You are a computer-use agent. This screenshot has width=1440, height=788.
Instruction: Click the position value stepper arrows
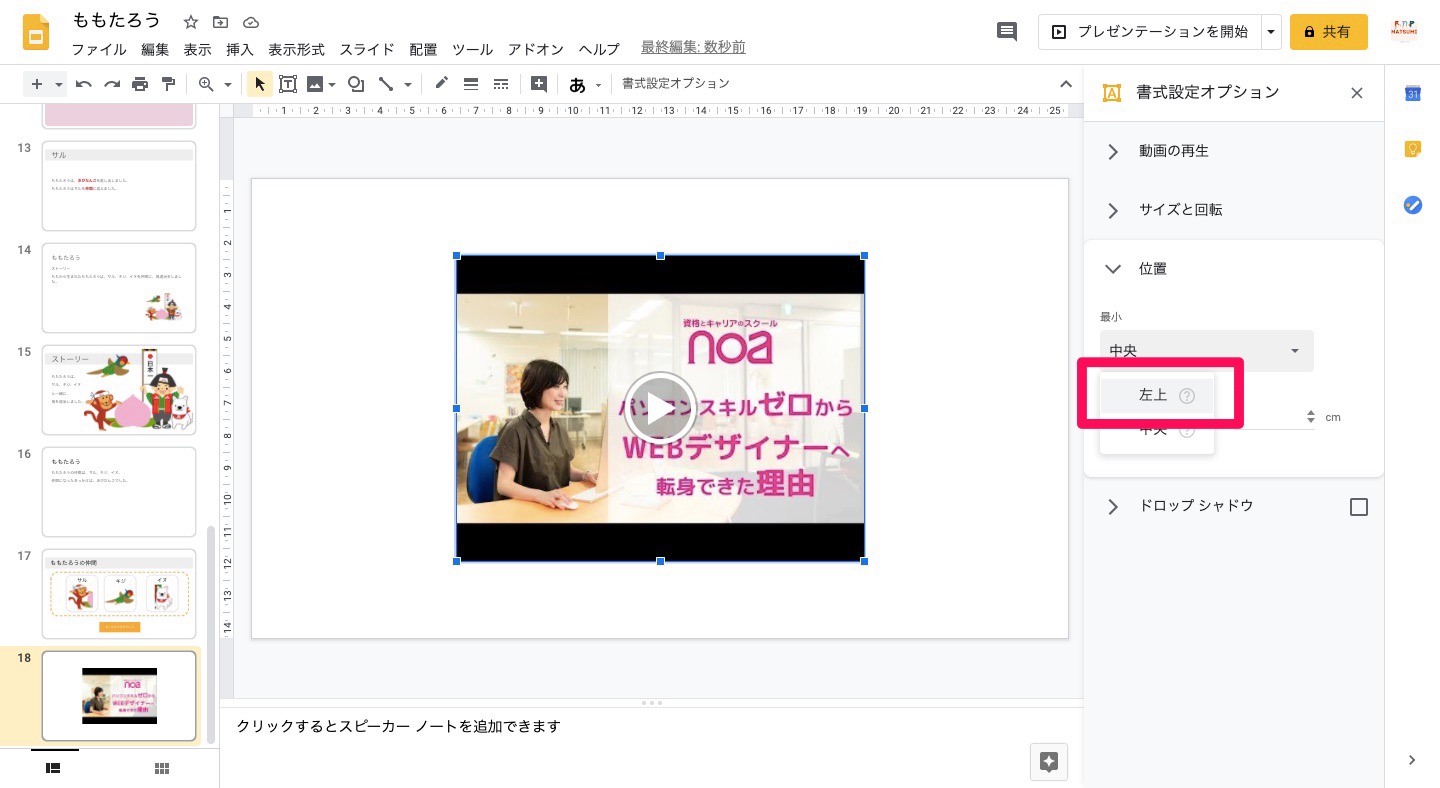click(1311, 416)
